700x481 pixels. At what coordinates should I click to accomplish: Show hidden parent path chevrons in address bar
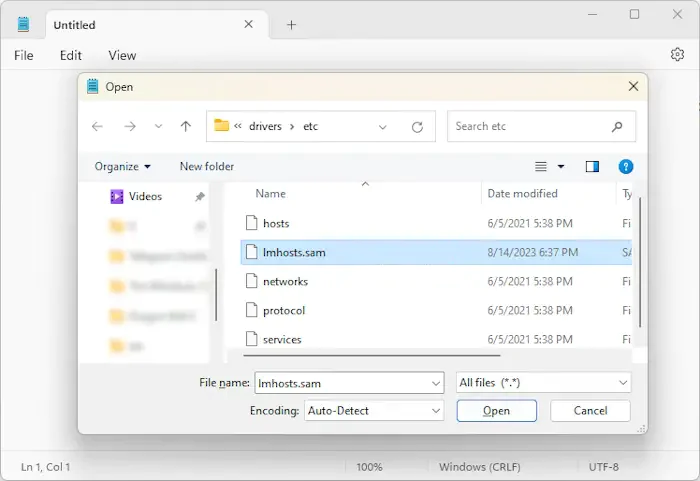coord(238,126)
